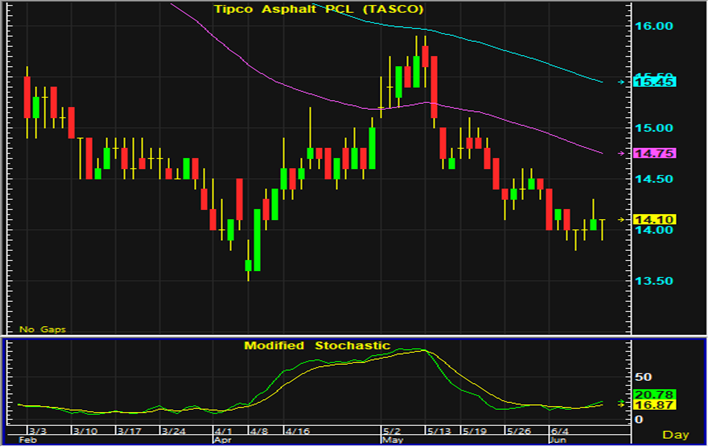709x447 pixels.
Task: Click the May month label
Action: pyautogui.click(x=392, y=440)
